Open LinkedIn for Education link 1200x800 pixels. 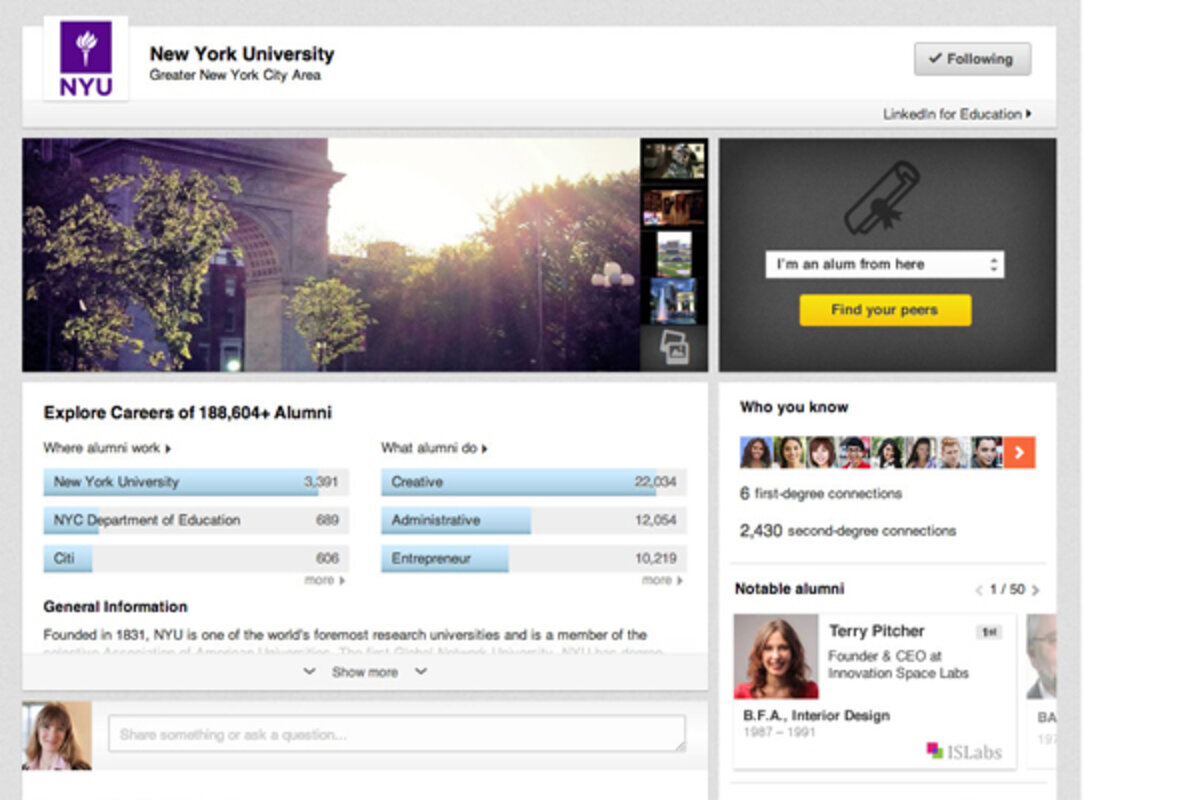tap(957, 114)
